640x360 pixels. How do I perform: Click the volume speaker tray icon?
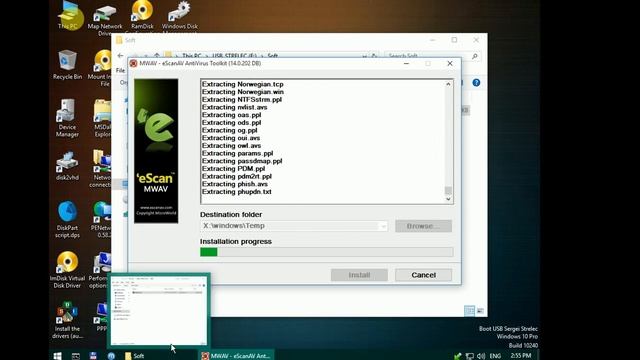click(x=481, y=356)
